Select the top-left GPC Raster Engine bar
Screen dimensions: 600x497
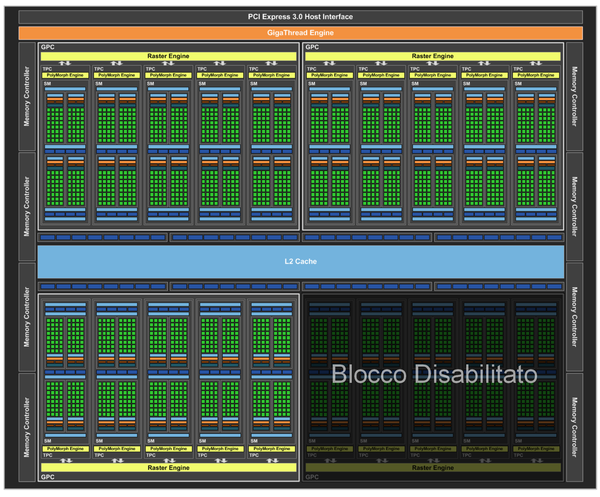coord(168,56)
